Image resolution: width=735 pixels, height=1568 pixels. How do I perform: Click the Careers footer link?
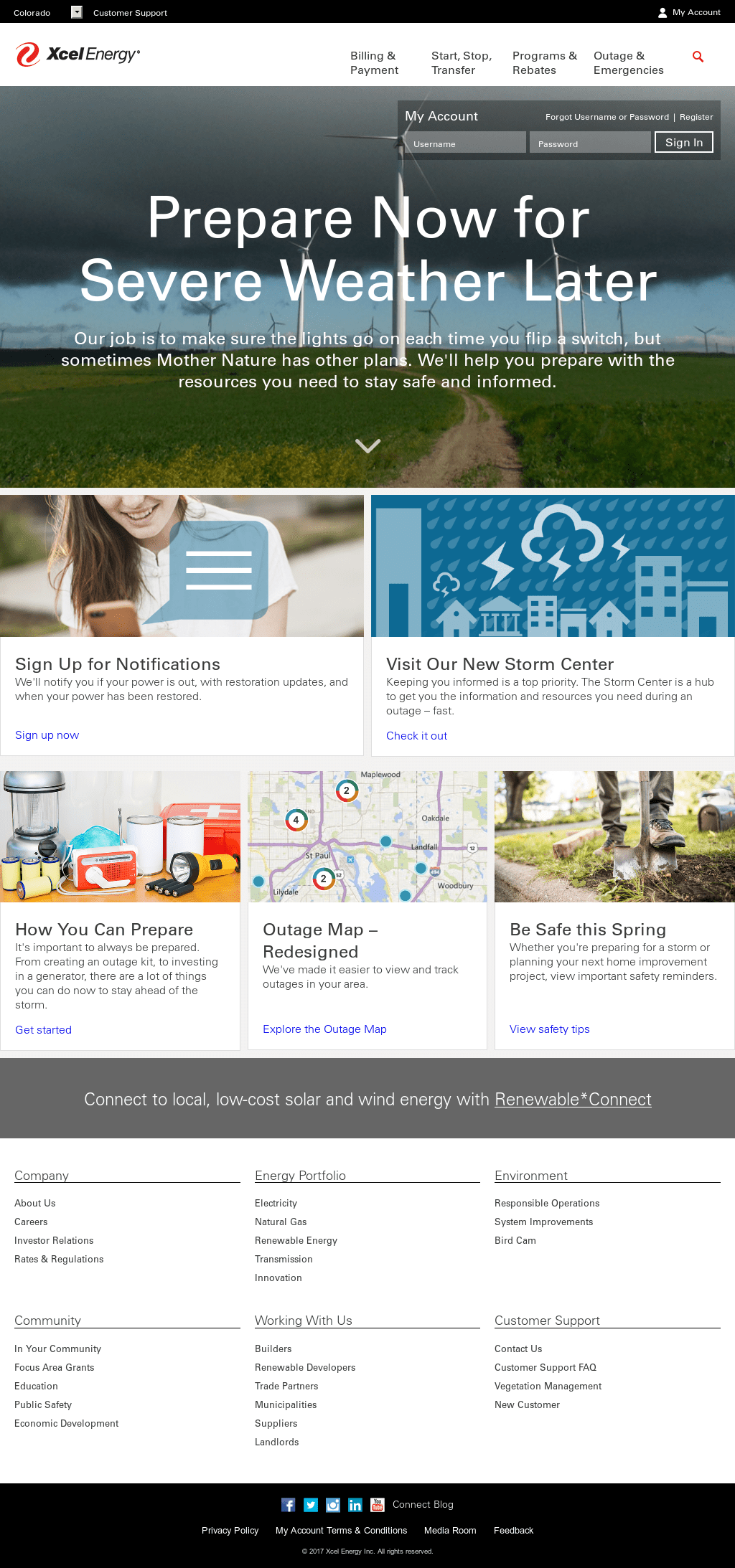tap(31, 1222)
